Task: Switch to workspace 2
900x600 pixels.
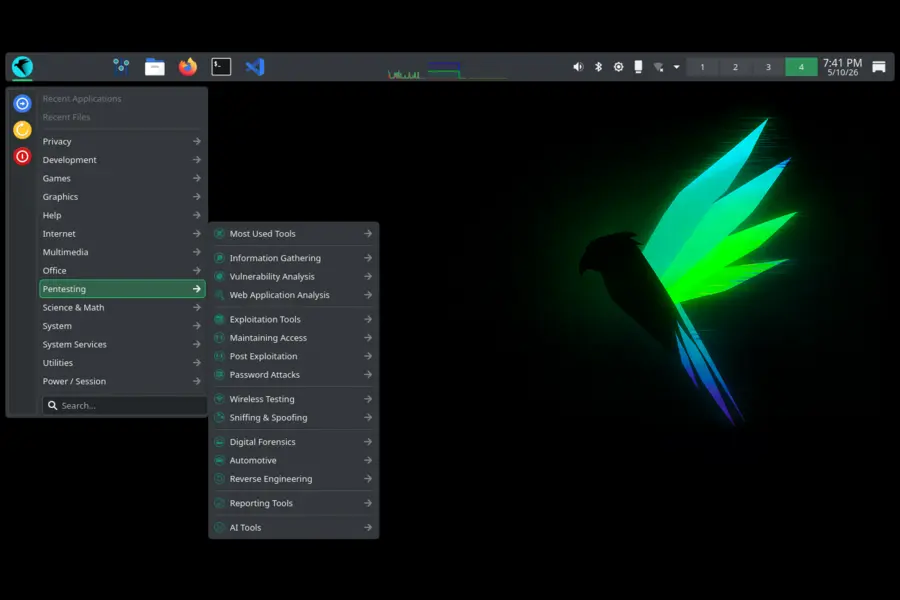Action: tap(735, 67)
